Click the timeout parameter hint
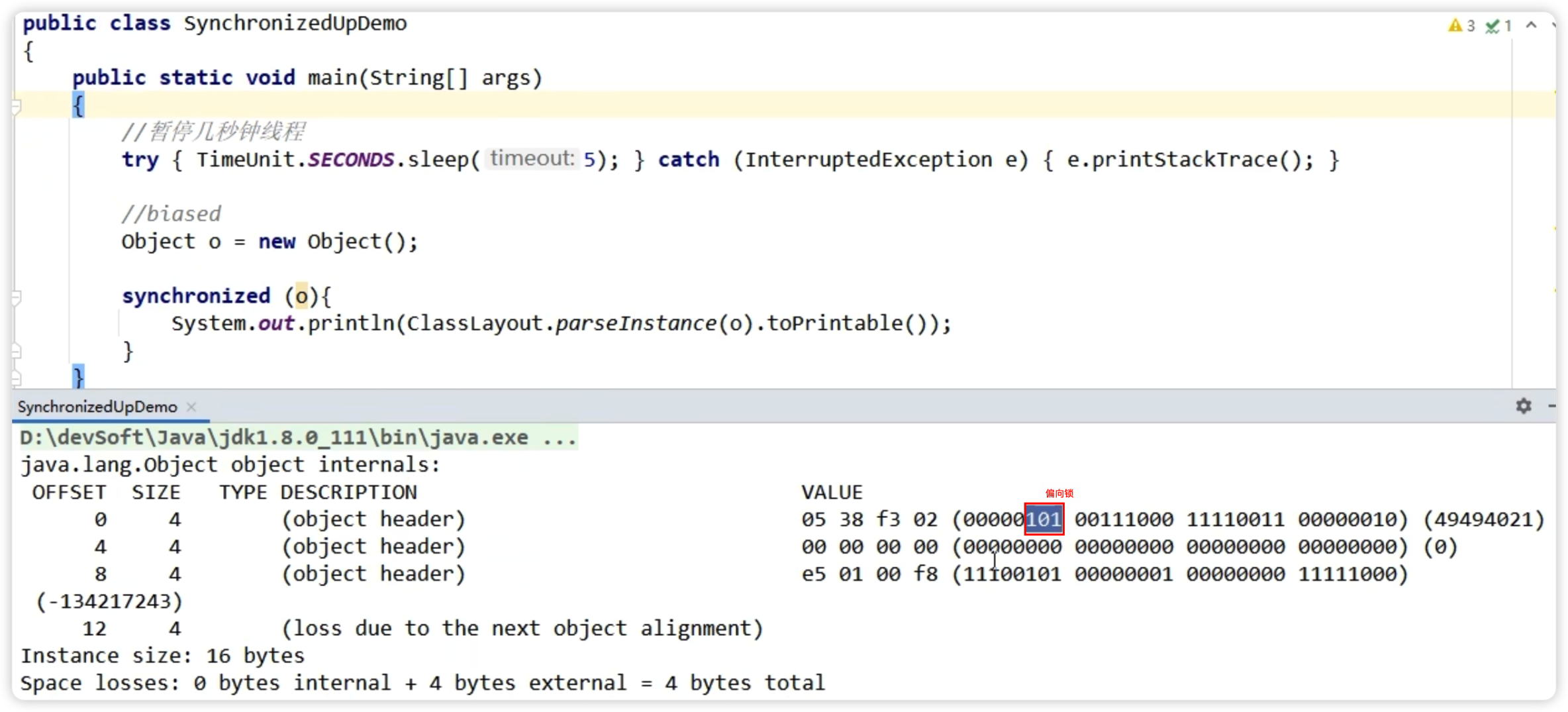The width and height of the screenshot is (1568, 712). 532,159
